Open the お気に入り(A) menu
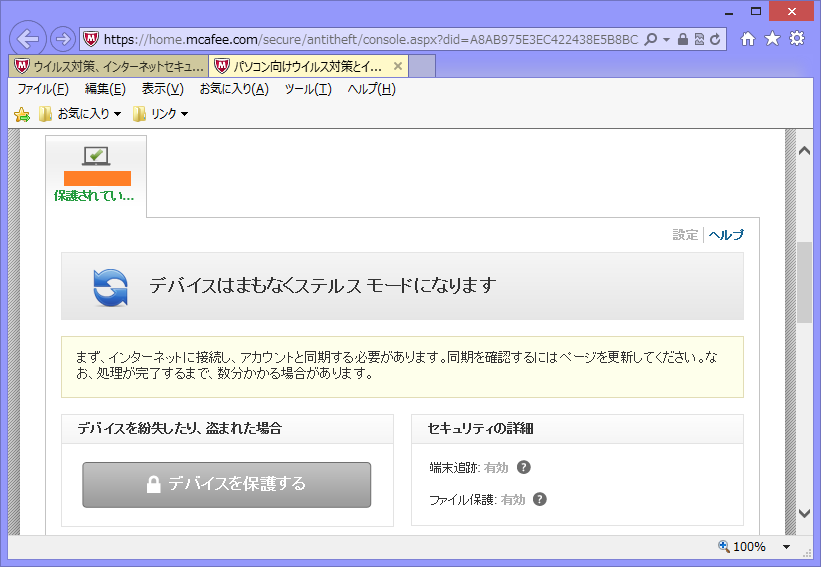Viewport: 821px width, 567px height. [234, 89]
